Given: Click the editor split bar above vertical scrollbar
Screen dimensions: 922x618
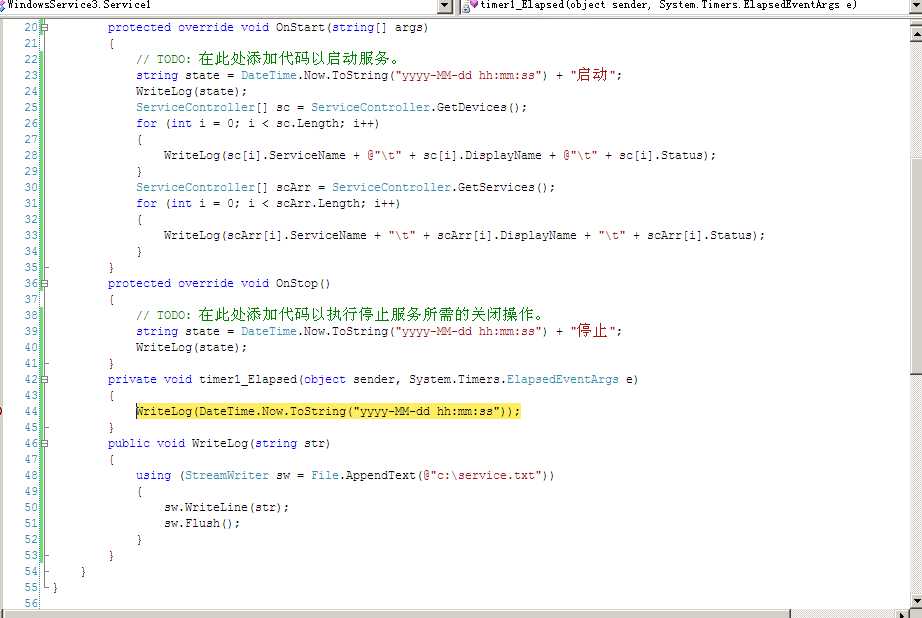Looking at the screenshot, I should 916,24.
